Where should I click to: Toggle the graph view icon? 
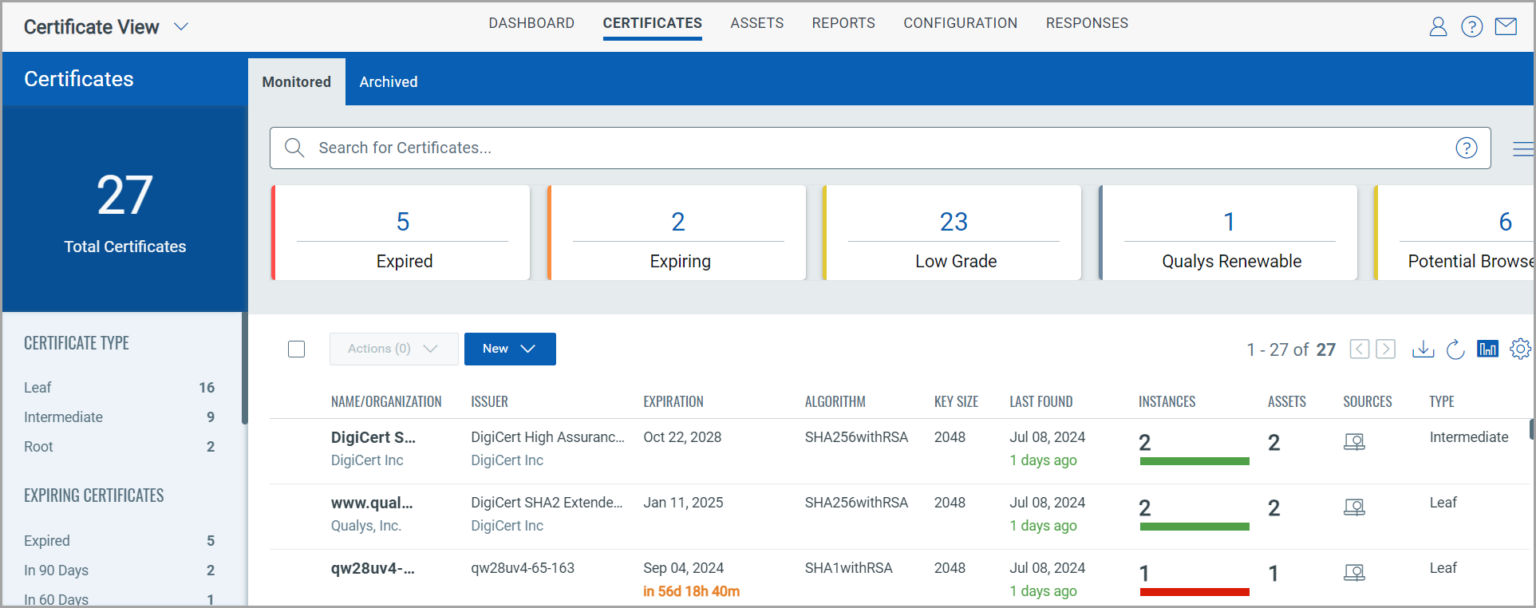(x=1488, y=349)
